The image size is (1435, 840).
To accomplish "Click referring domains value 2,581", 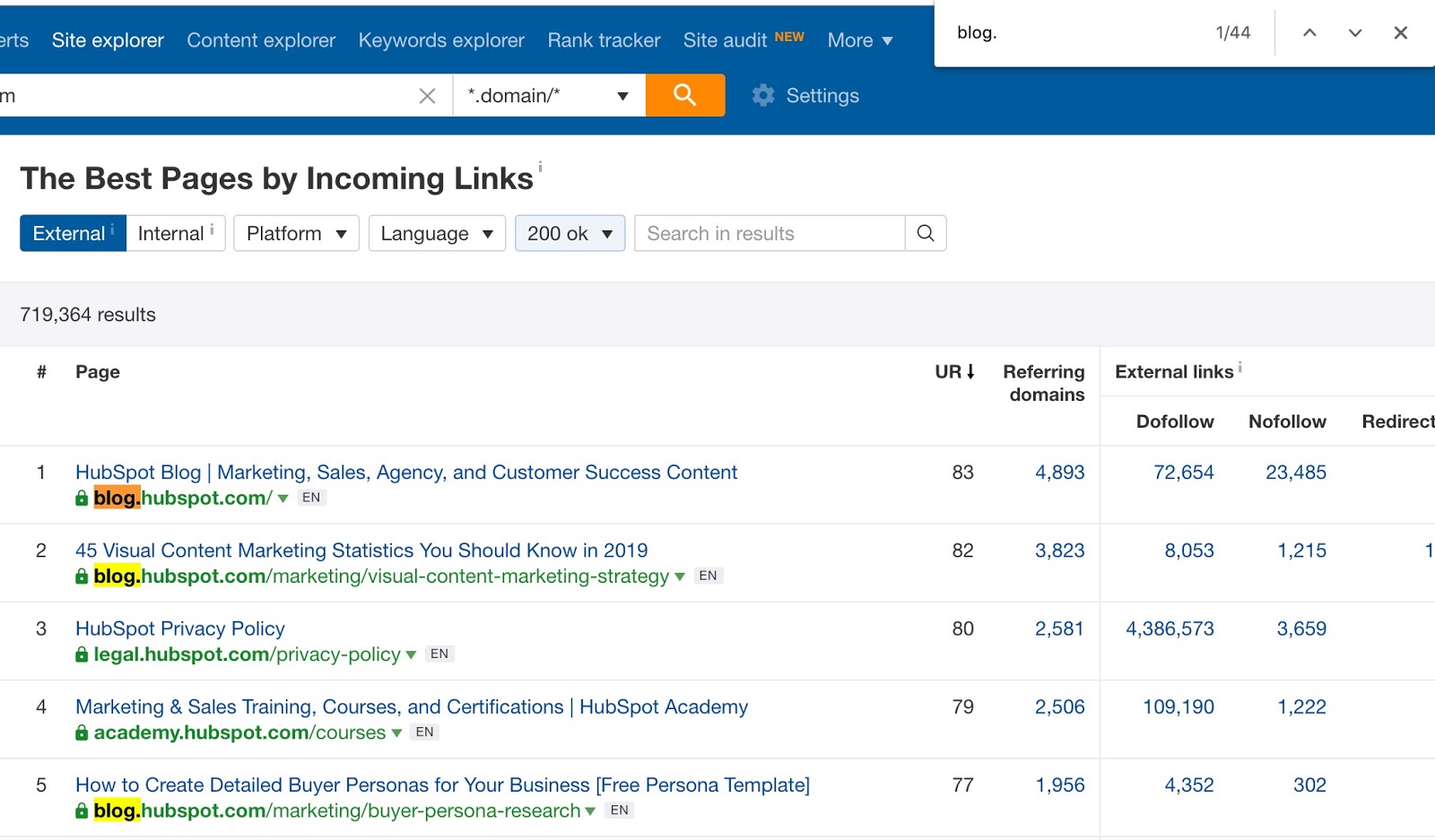I will tap(1059, 628).
